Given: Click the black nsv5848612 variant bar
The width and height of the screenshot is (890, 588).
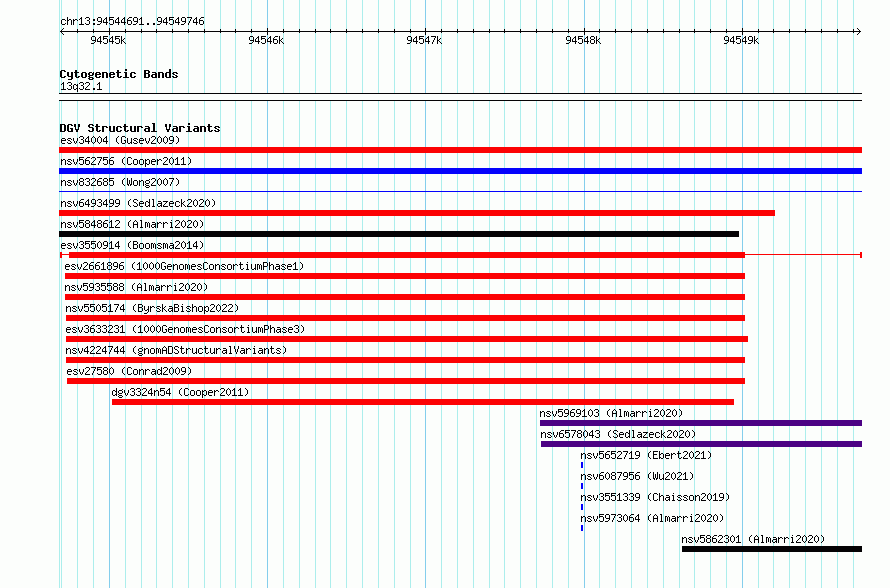Looking at the screenshot, I should tap(399, 234).
